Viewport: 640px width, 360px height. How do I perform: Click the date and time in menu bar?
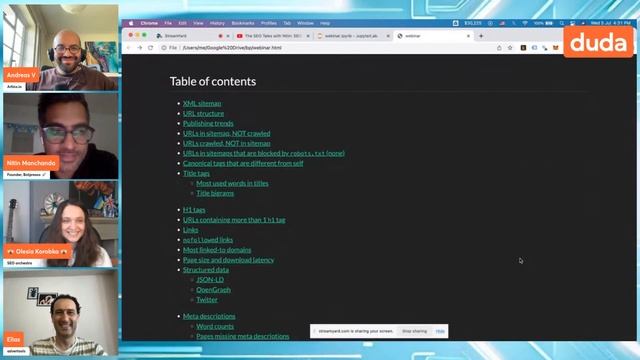click(x=611, y=23)
